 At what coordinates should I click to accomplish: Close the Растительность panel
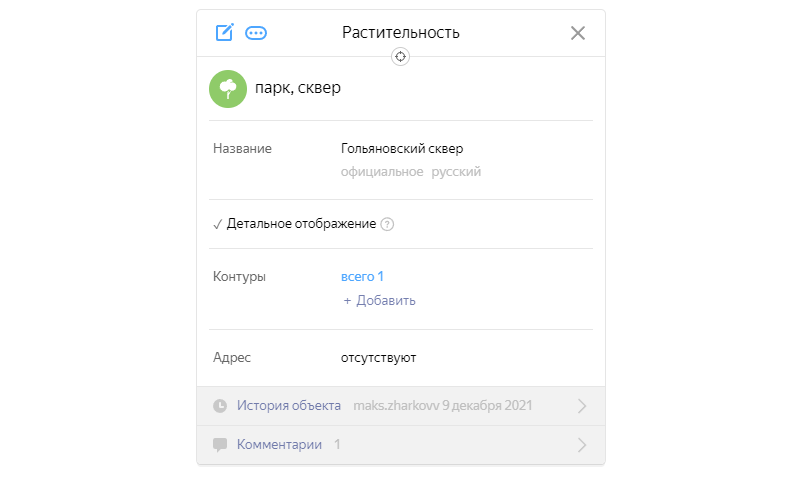coord(577,32)
